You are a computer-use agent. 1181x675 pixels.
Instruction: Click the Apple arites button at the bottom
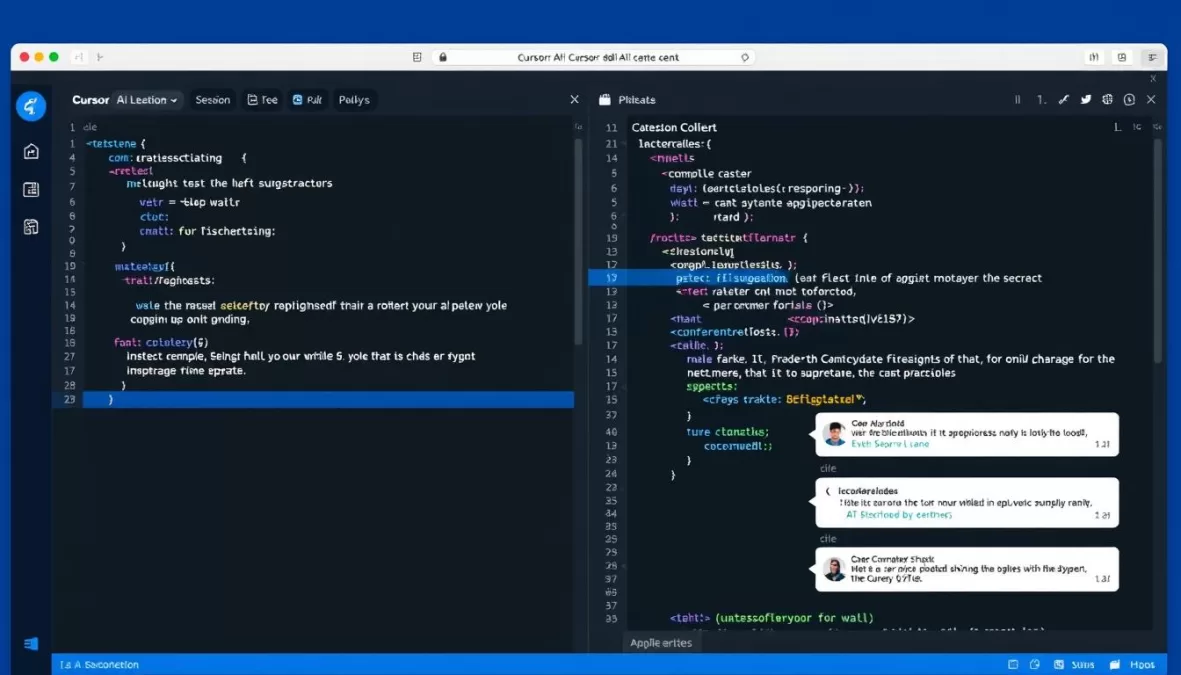click(x=661, y=643)
